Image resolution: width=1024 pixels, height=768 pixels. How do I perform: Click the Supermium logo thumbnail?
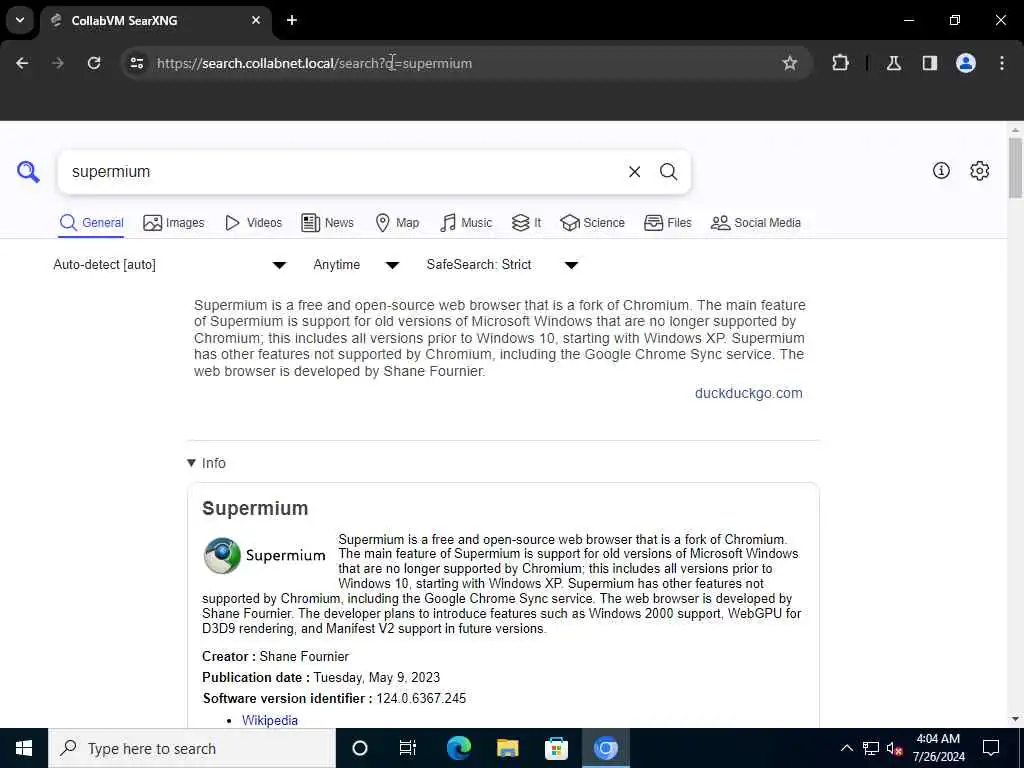[x=264, y=556]
